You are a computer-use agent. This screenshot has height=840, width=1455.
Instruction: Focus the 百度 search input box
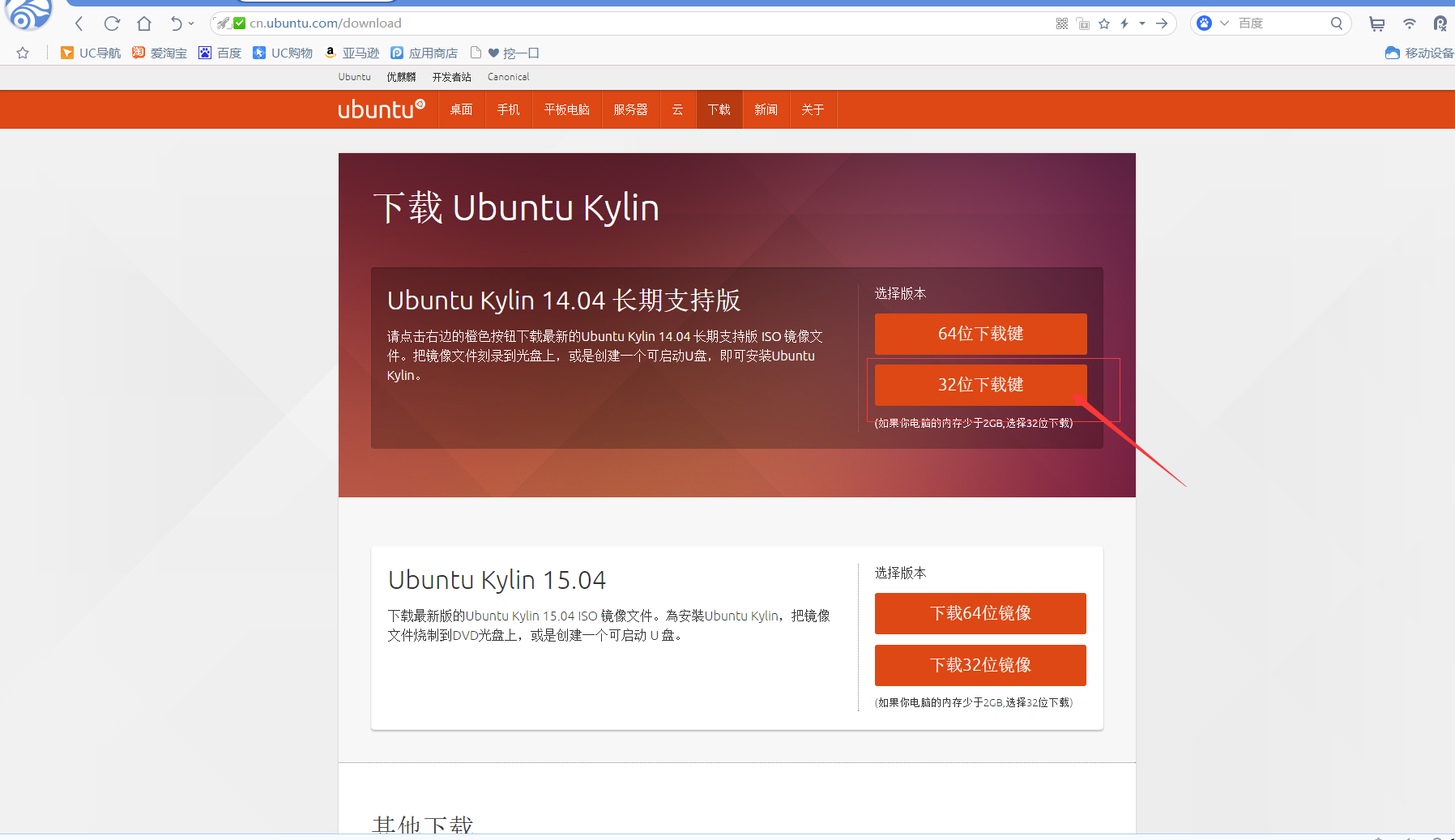click(x=1282, y=23)
